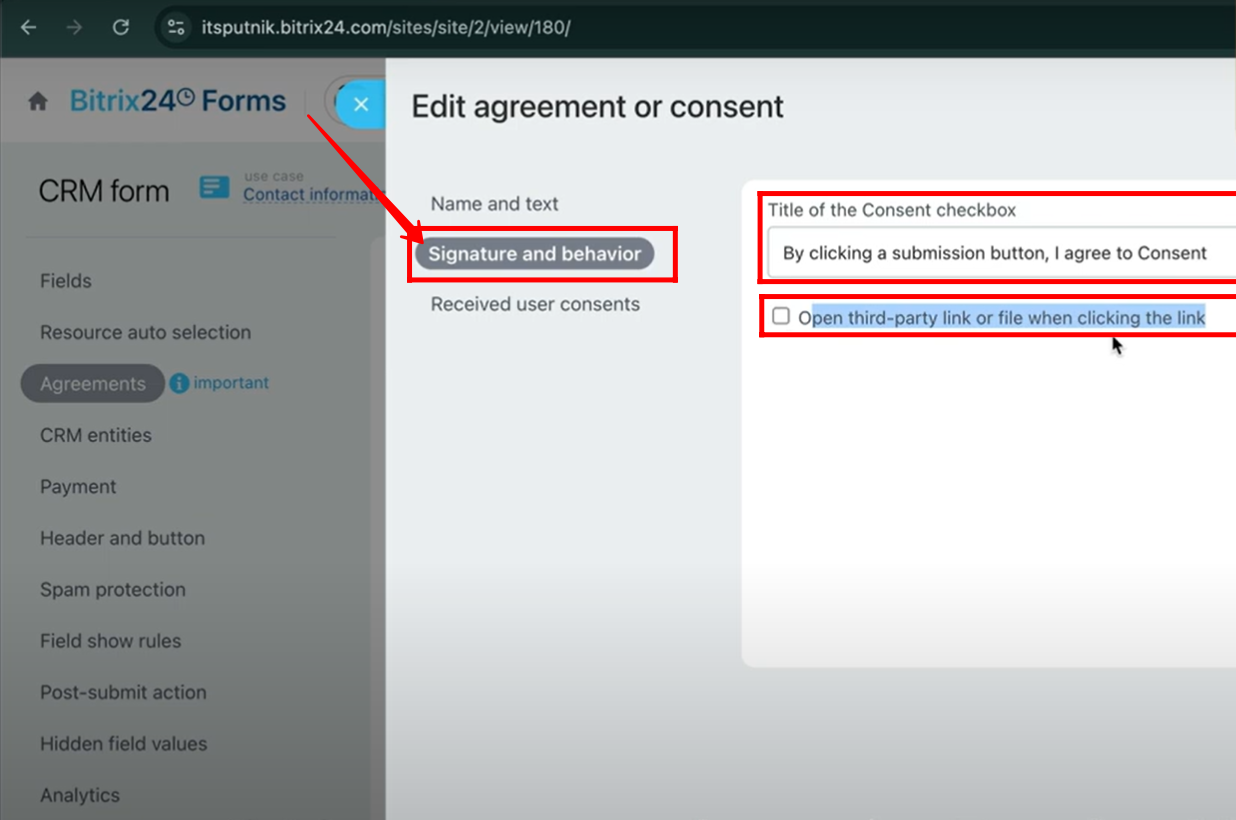Image resolution: width=1236 pixels, height=820 pixels.
Task: Click the Title of the Consent checkbox field
Action: [x=1001, y=253]
